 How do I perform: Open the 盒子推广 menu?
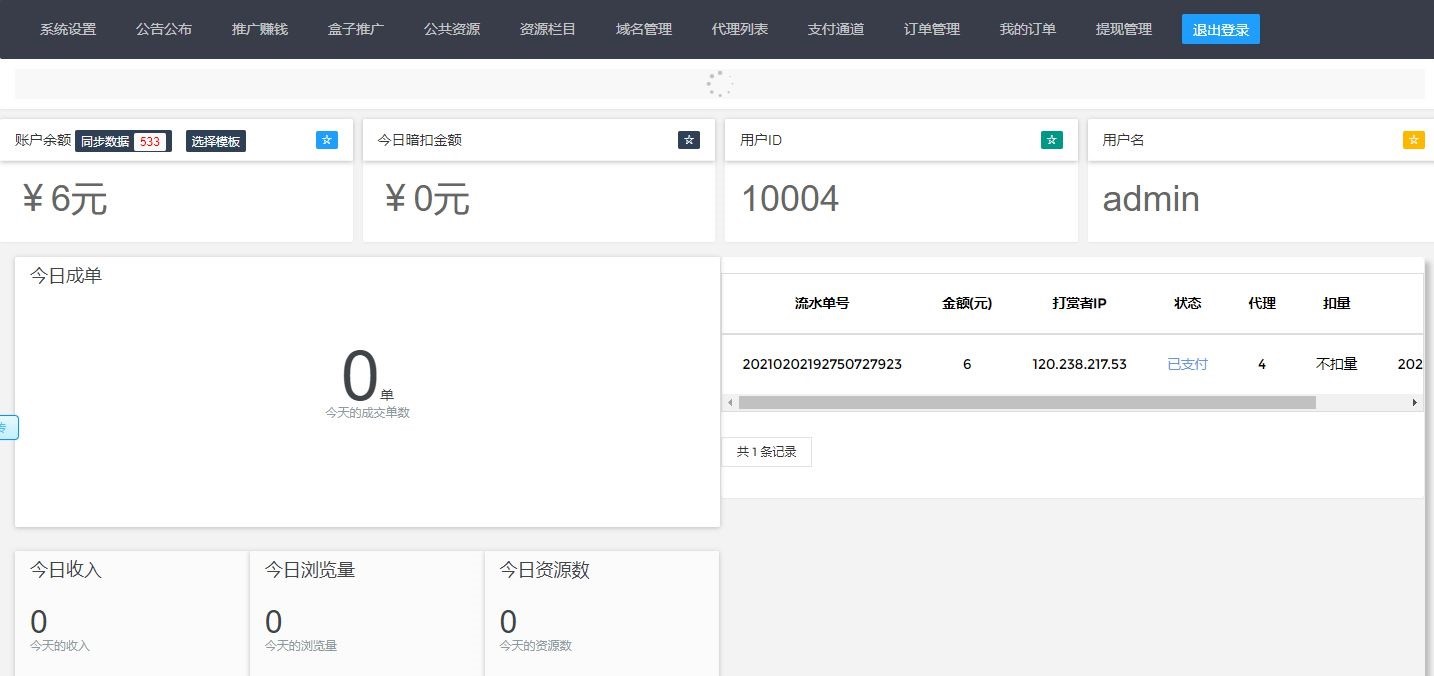(355, 29)
